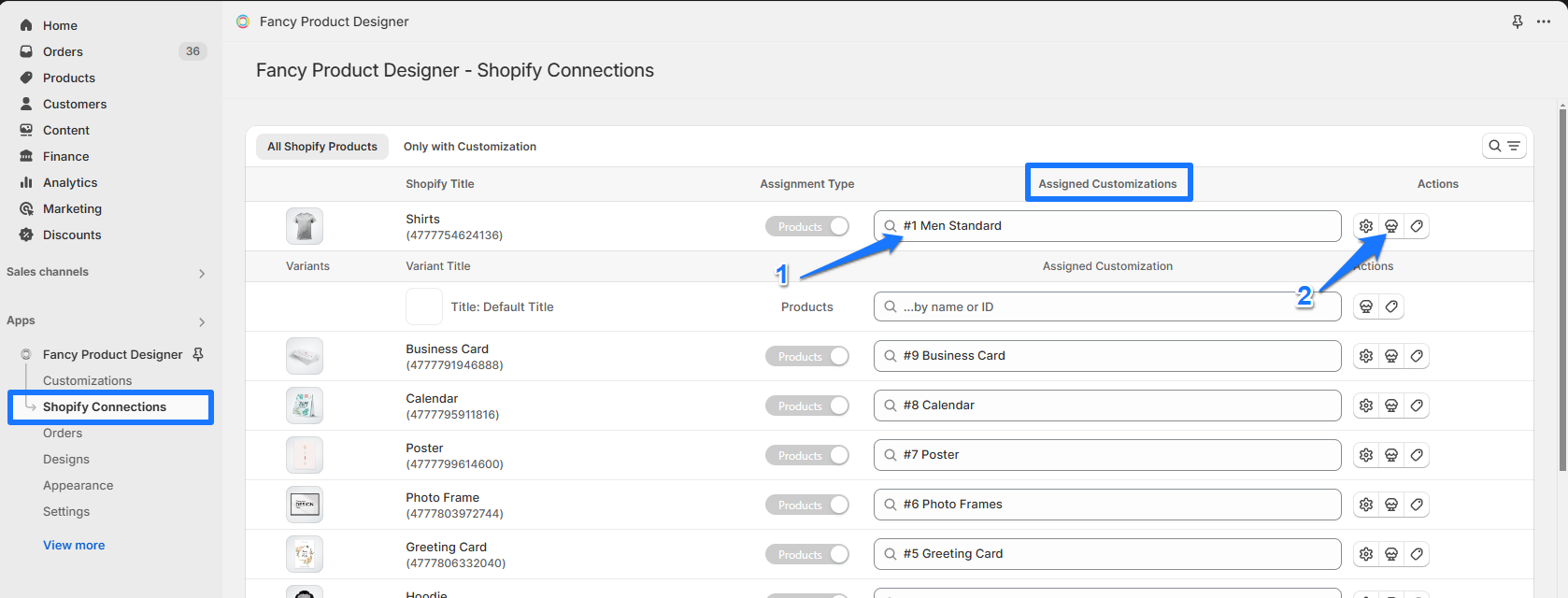Go to Home in sidebar
Screen dimensions: 1568x598
[60, 25]
